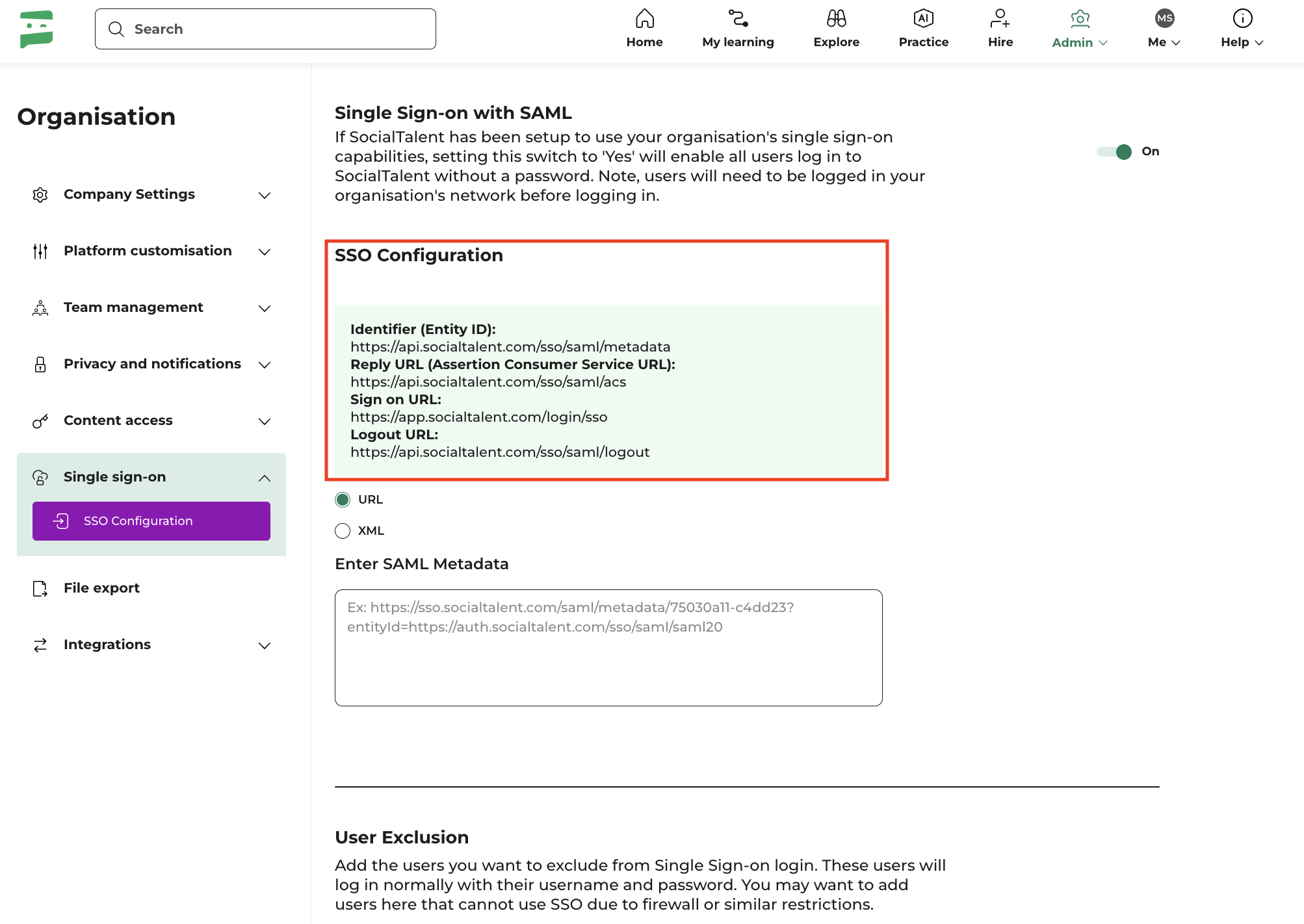Click the Enter SAML Metadata text area
The height and width of the screenshot is (924, 1304).
point(608,648)
